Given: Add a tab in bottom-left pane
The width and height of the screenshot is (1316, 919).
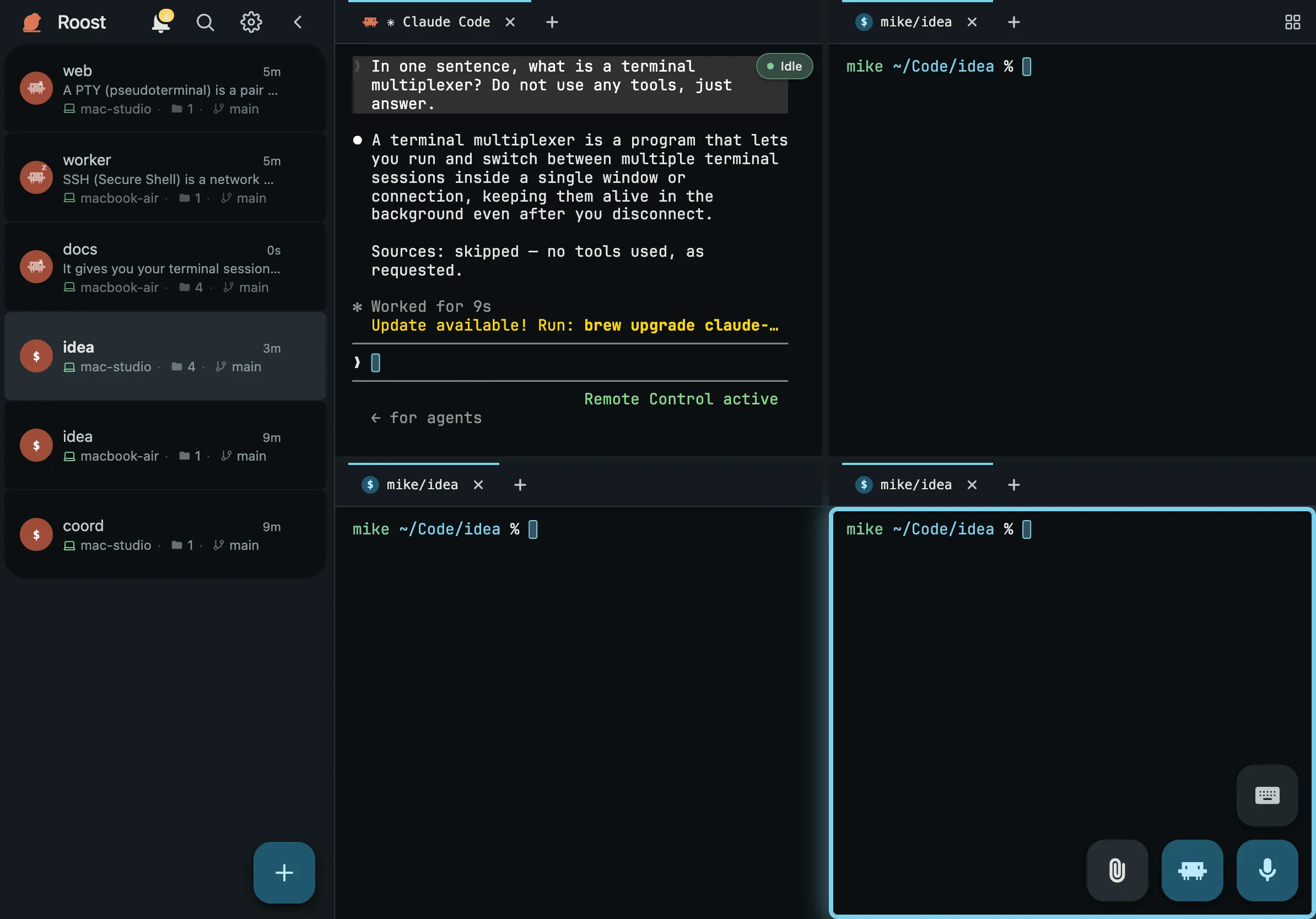Looking at the screenshot, I should (520, 485).
